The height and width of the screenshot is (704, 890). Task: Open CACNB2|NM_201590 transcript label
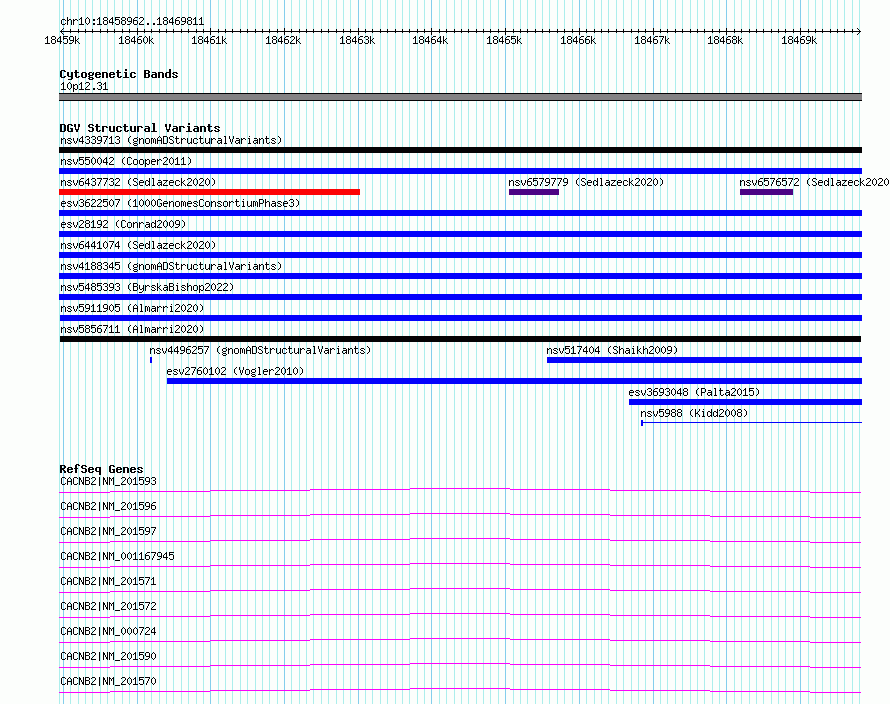108,656
